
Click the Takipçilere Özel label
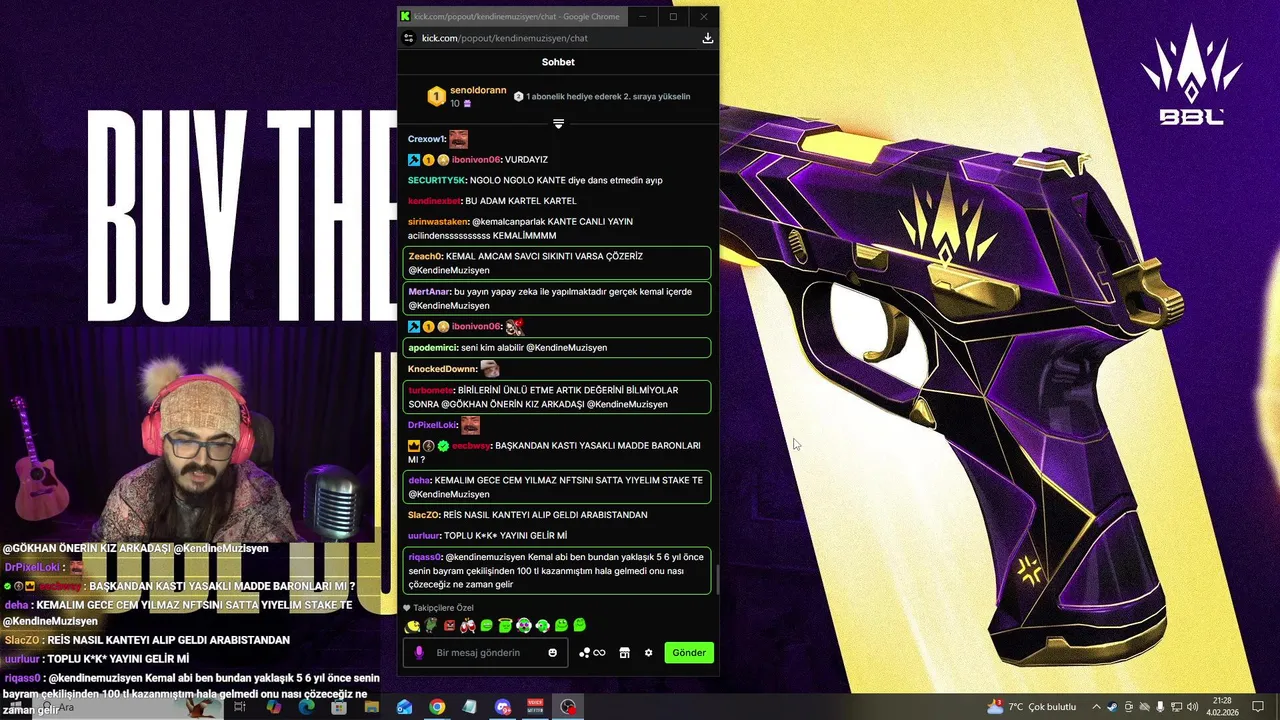[443, 608]
